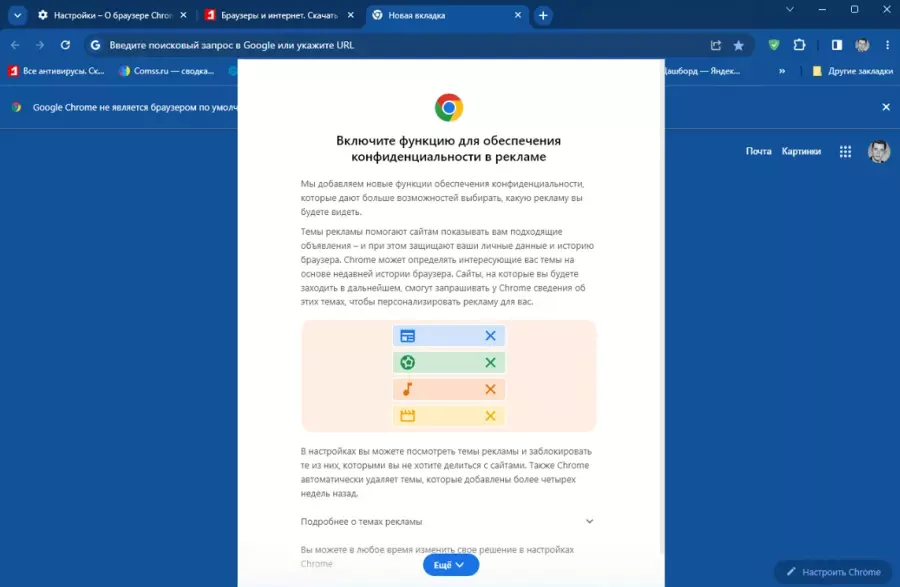Viewport: 900px width, 587px height.
Task: Click the 'Ещё' button with chevron
Action: click(x=451, y=565)
